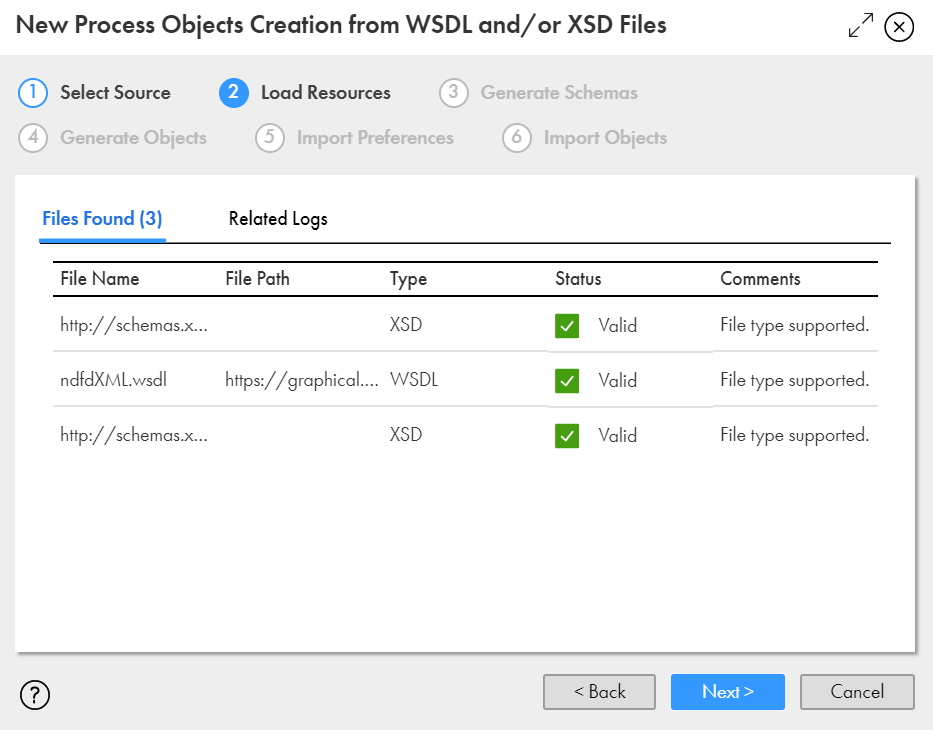Proceed with the Next > button

728,692
